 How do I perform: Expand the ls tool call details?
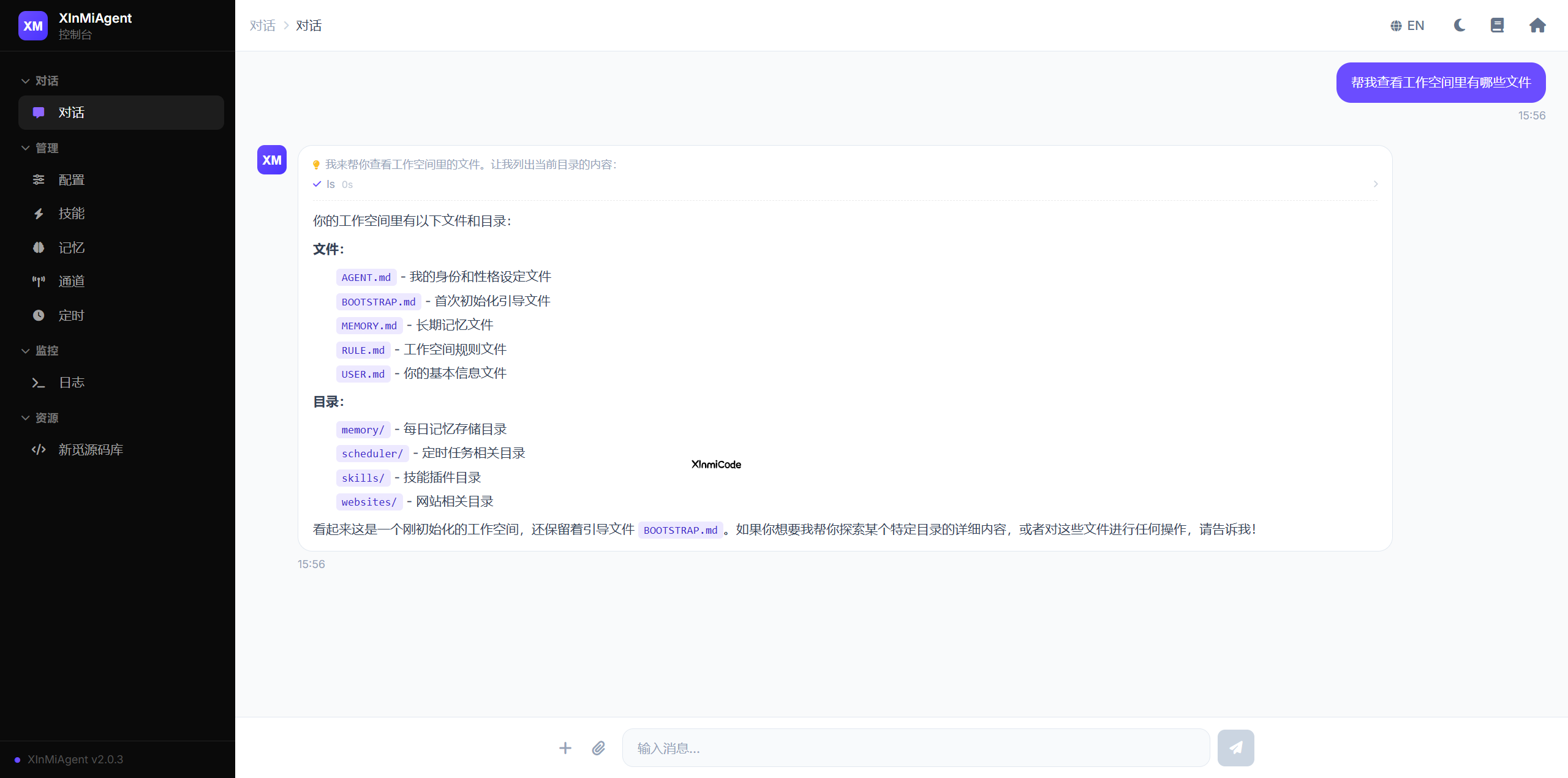click(x=1376, y=184)
